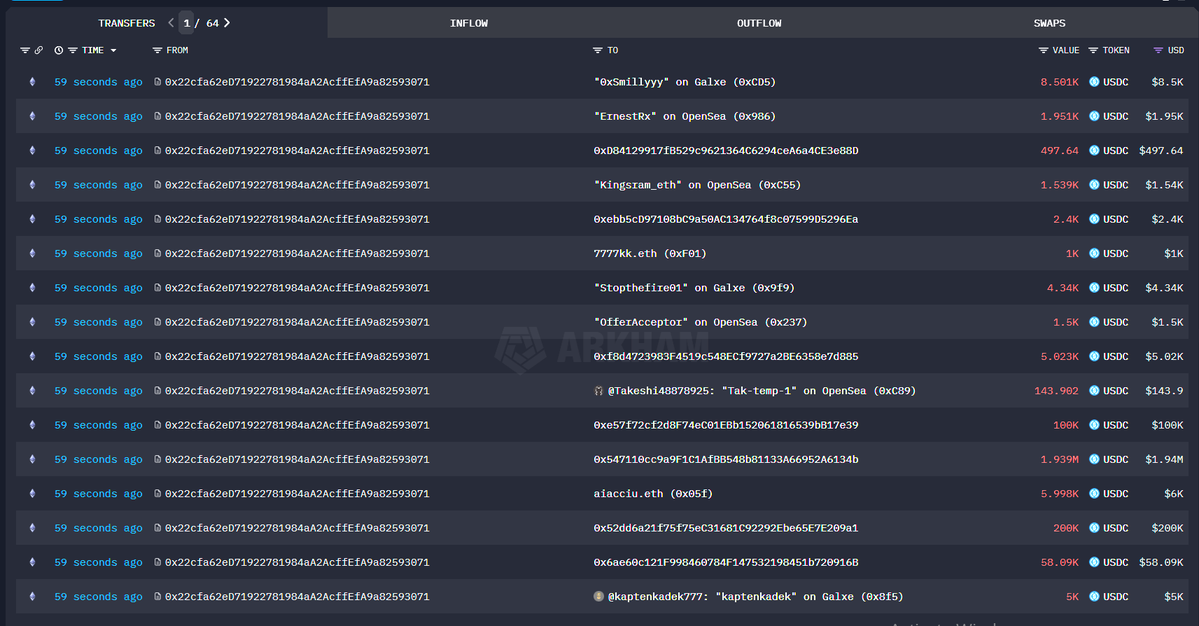Open recipient "0xSmillyyy" on Galxe
This screenshot has width=1199, height=626.
coord(684,82)
